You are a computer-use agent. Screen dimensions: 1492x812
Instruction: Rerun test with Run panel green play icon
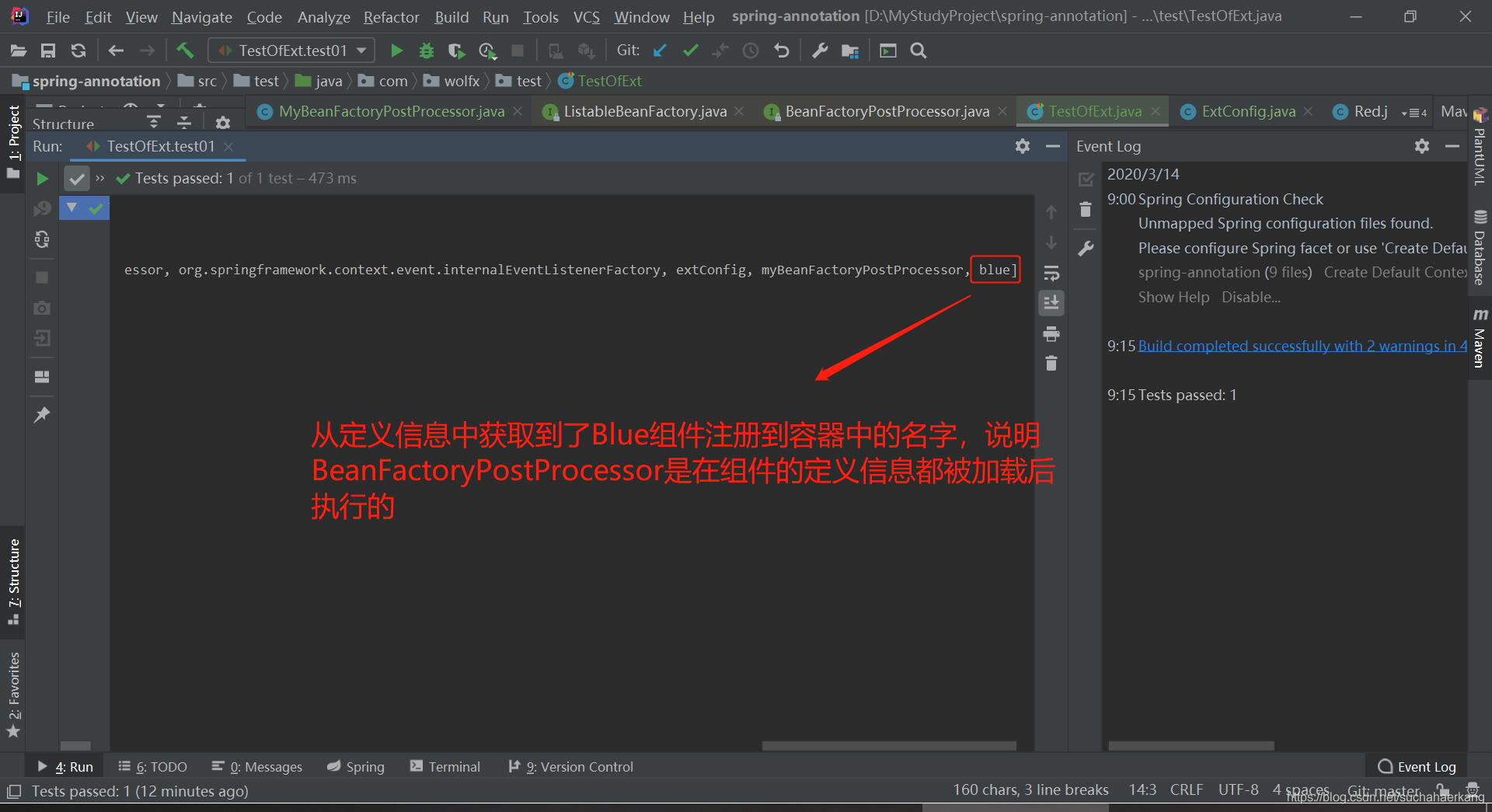coord(42,179)
